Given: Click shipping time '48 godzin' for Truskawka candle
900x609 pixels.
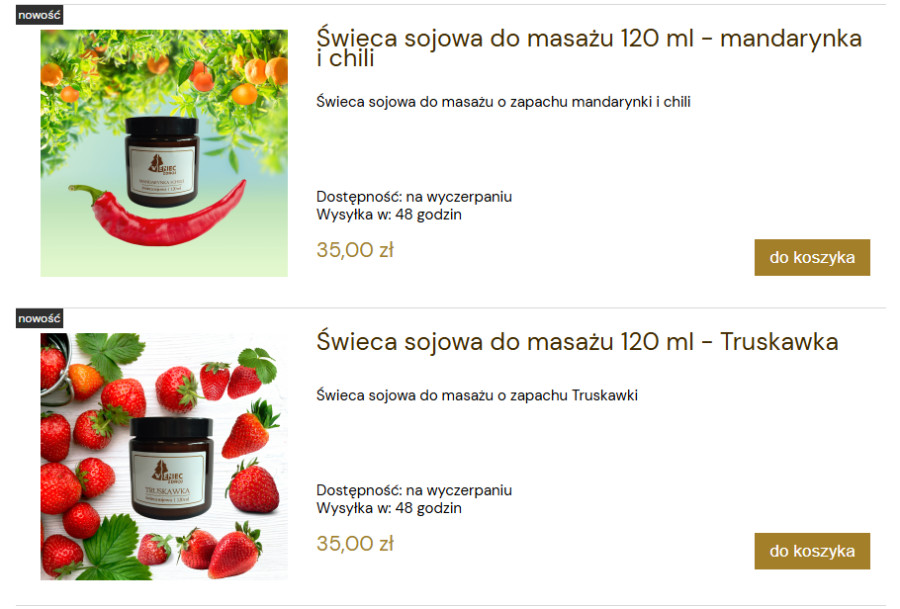Looking at the screenshot, I should click(428, 508).
